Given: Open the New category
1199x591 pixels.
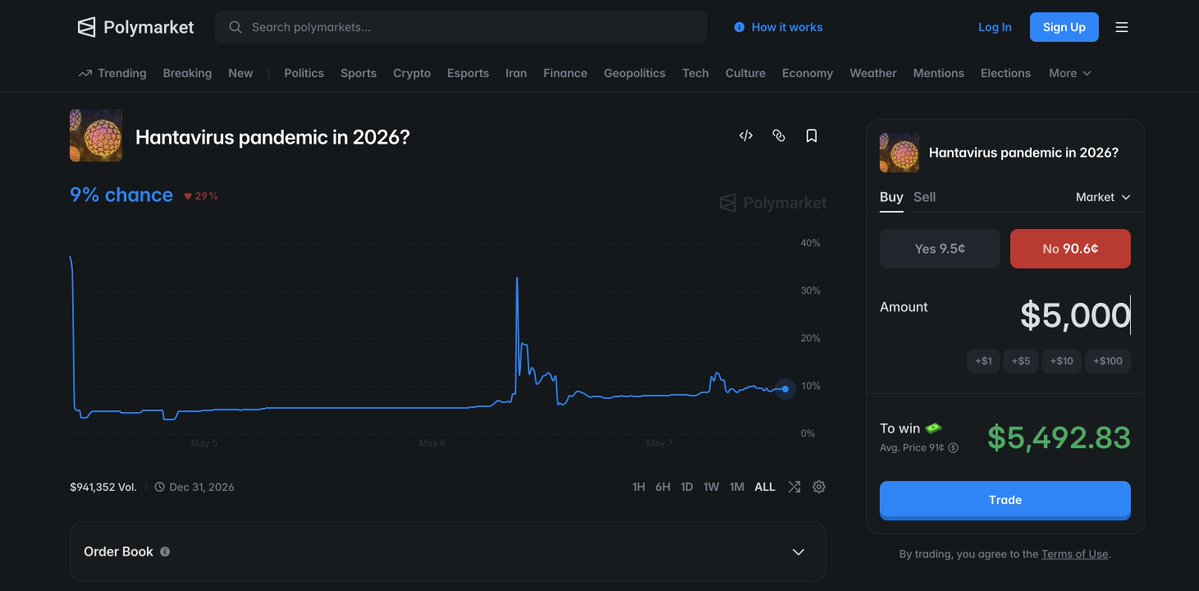Looking at the screenshot, I should [240, 73].
